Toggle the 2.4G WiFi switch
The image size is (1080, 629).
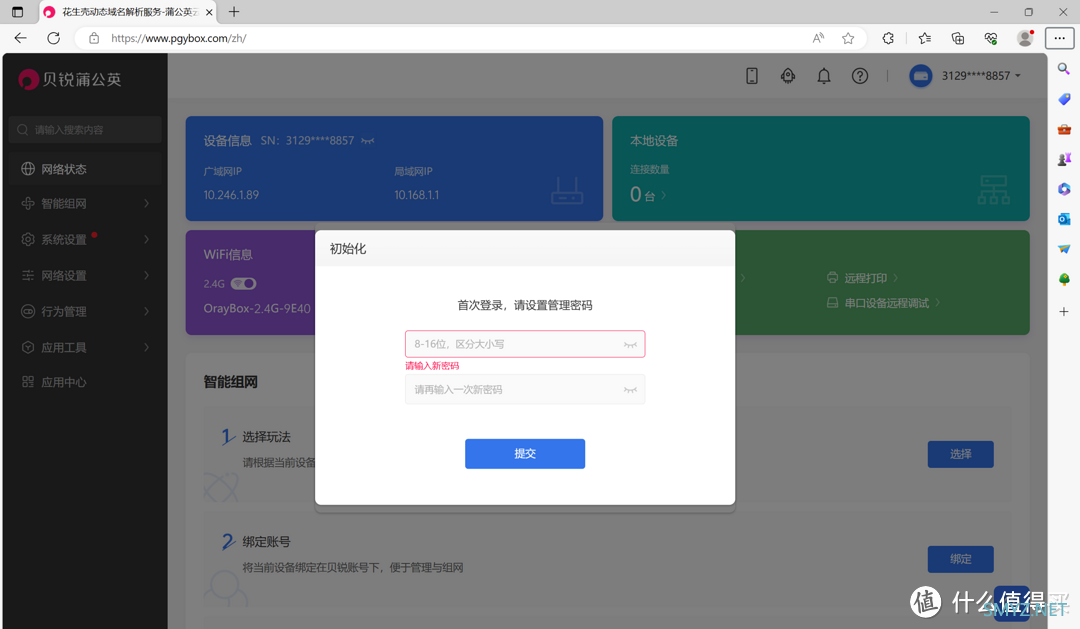coord(244,284)
